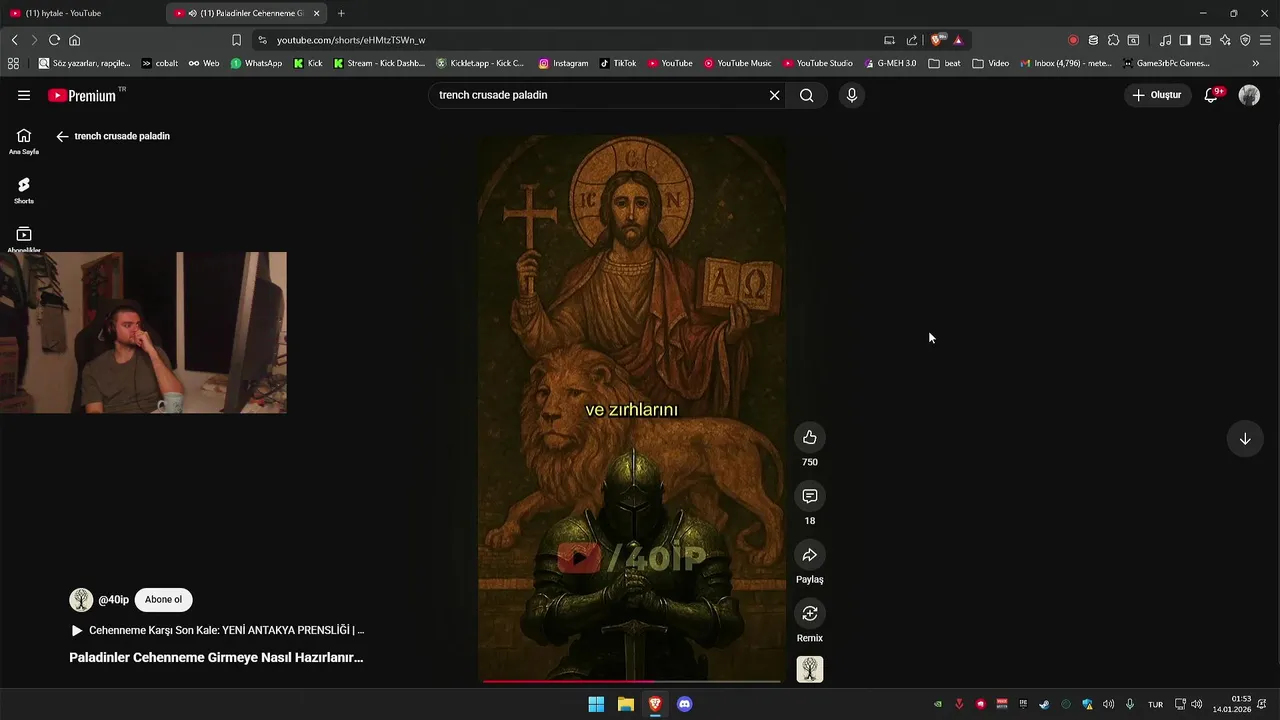1280x720 pixels.
Task: Run search with the magnifier button
Action: tap(807, 95)
